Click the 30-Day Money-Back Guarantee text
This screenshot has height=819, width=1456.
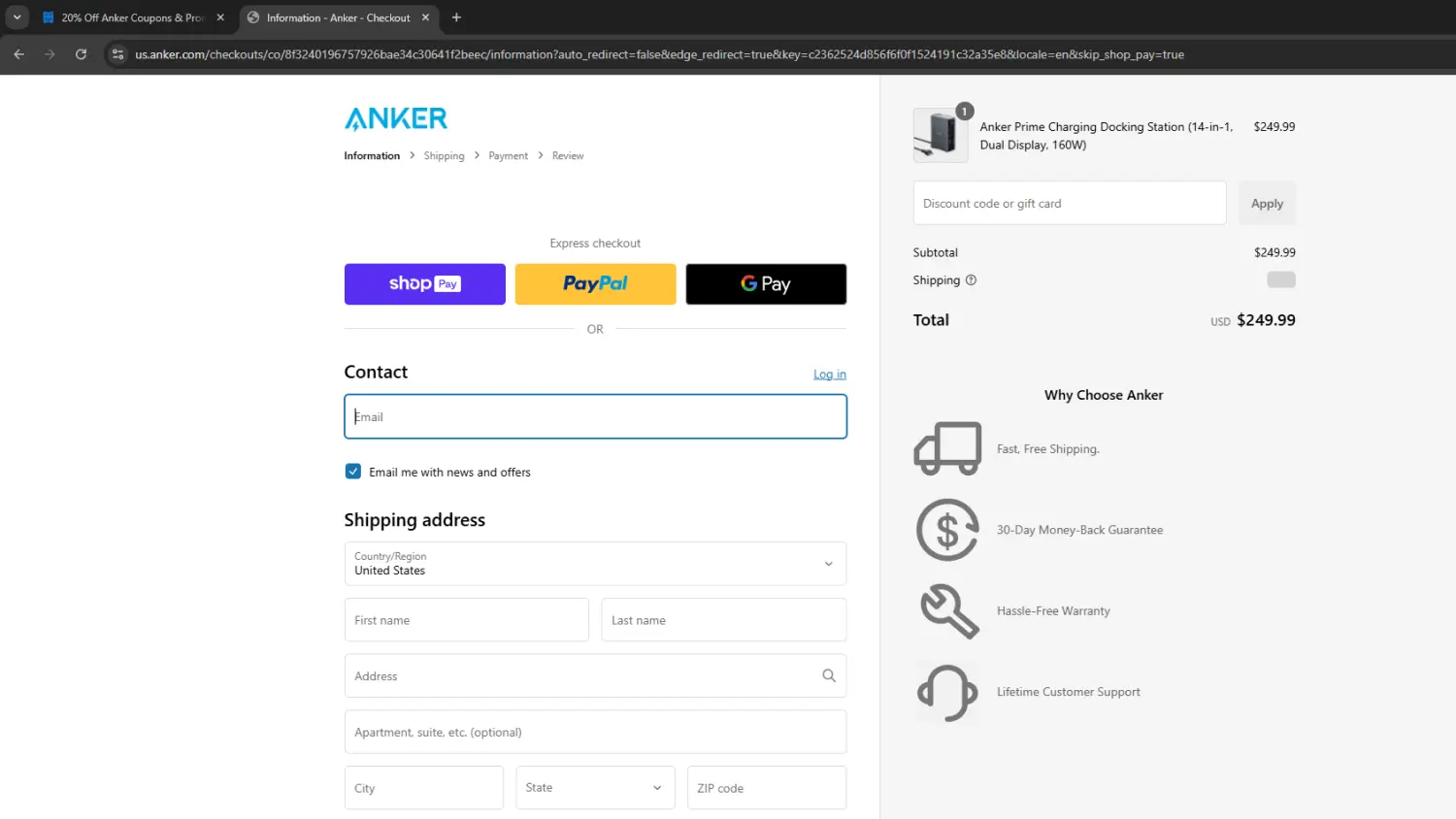coord(1079,530)
